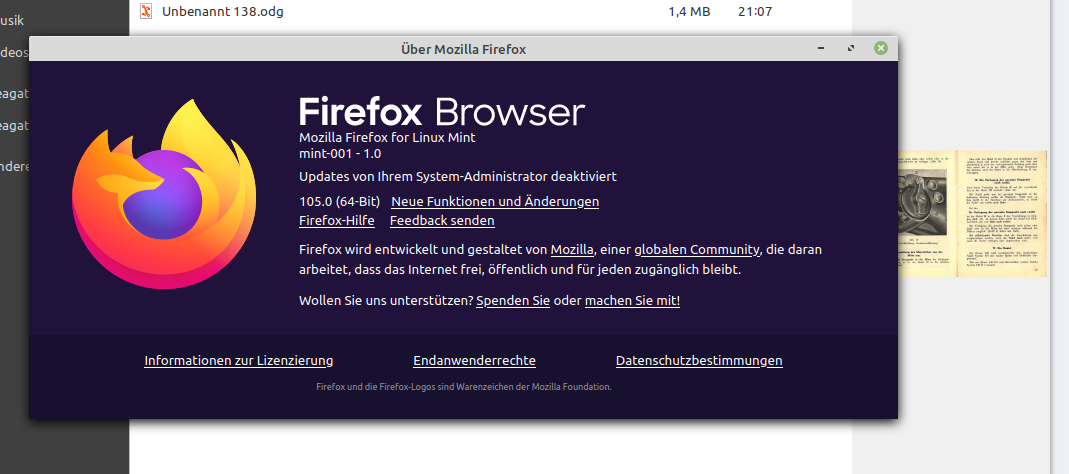Open 'Neue Funktionen und Änderungen' link

pyautogui.click(x=495, y=202)
